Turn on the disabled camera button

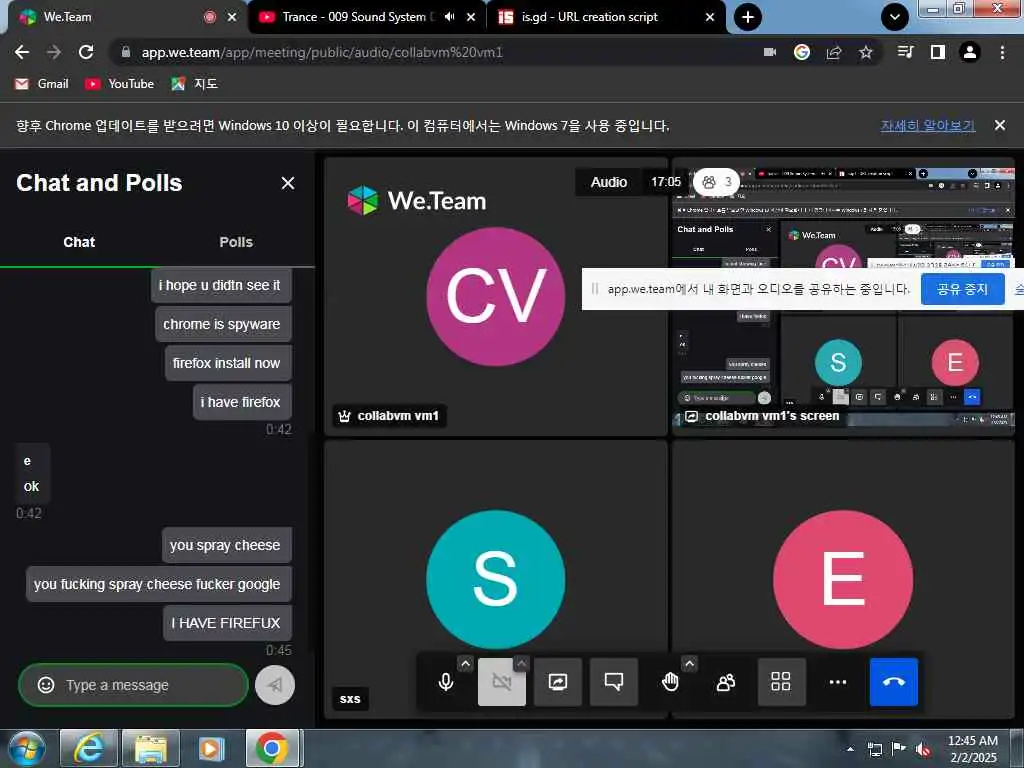pyautogui.click(x=501, y=682)
